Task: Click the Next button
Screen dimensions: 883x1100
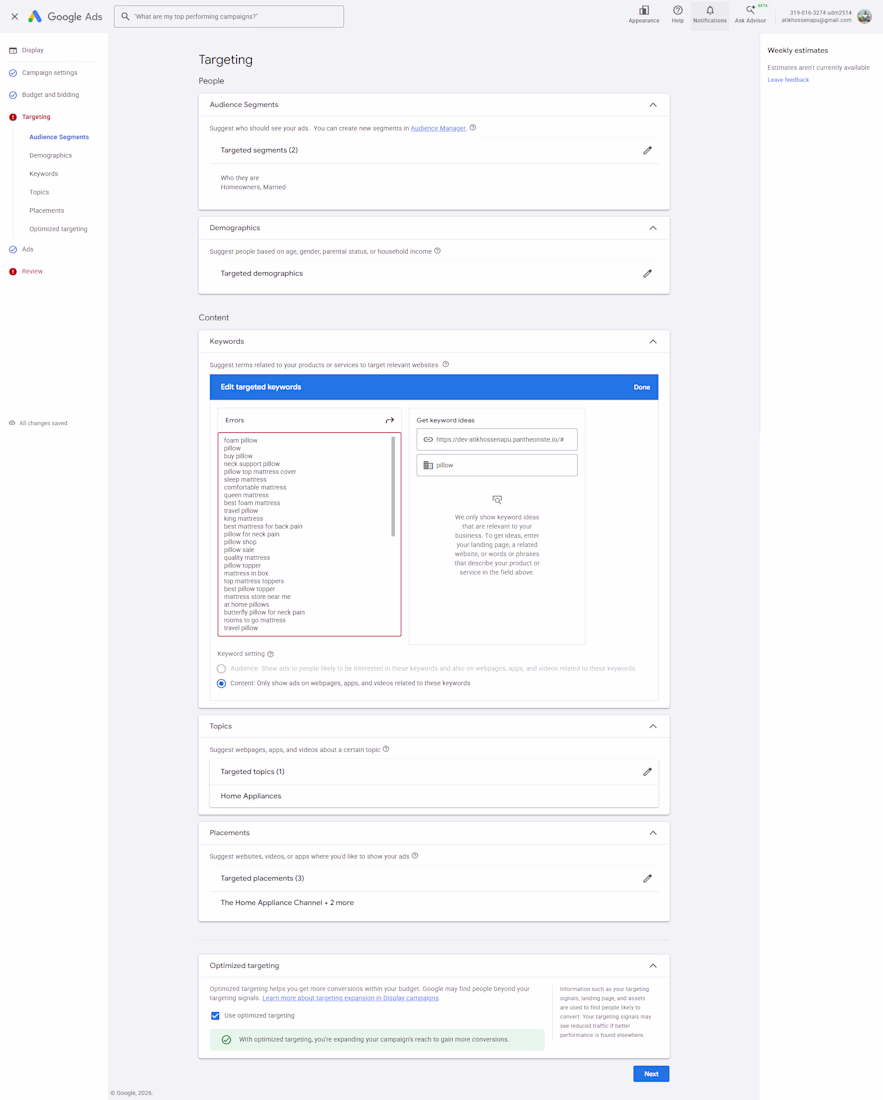Action: tap(651, 1073)
